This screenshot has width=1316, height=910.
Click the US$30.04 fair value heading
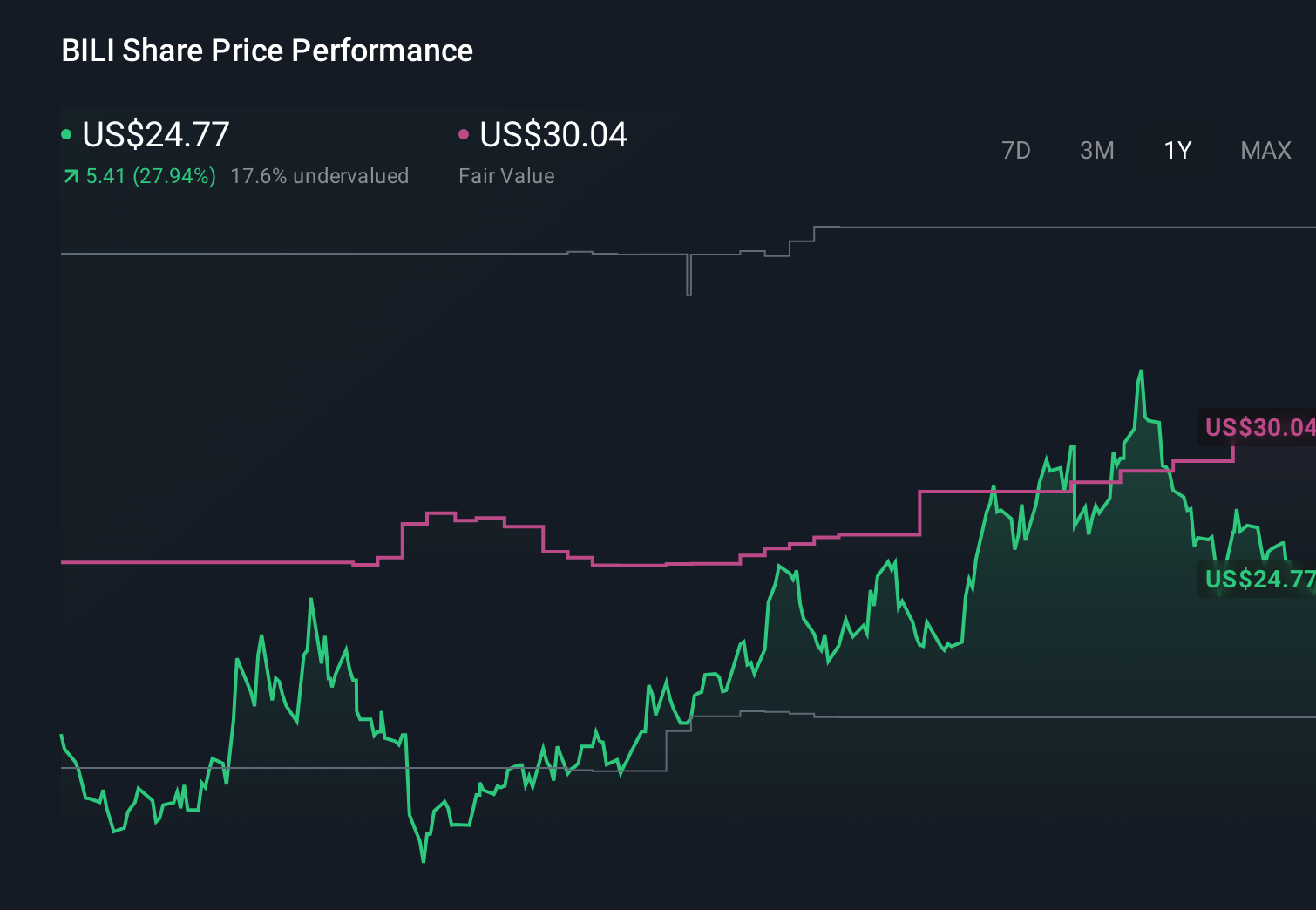click(x=553, y=134)
